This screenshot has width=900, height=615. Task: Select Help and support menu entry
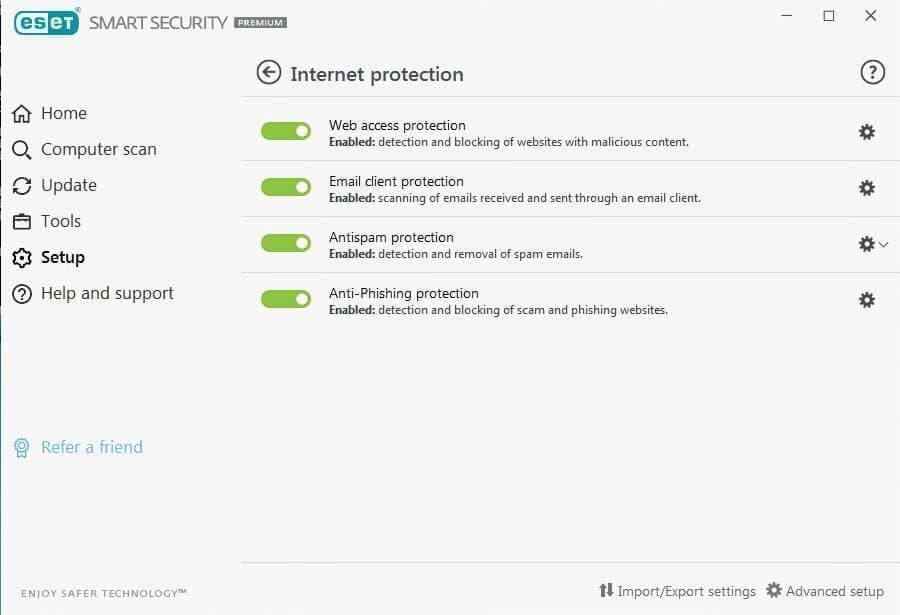point(106,293)
